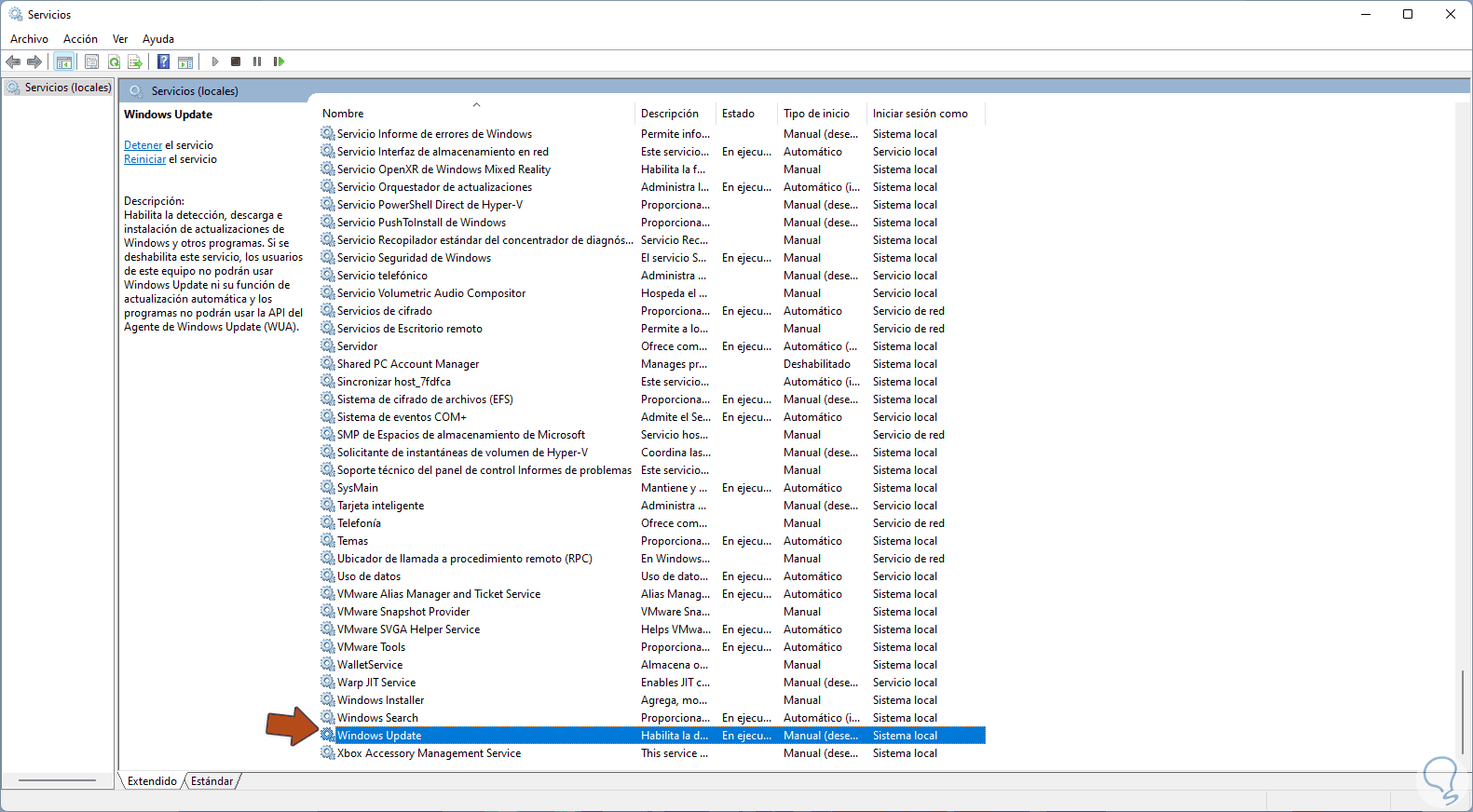This screenshot has height=812, width=1473.
Task: Click the gear icon of Servicio telefónico
Action: 328,276
